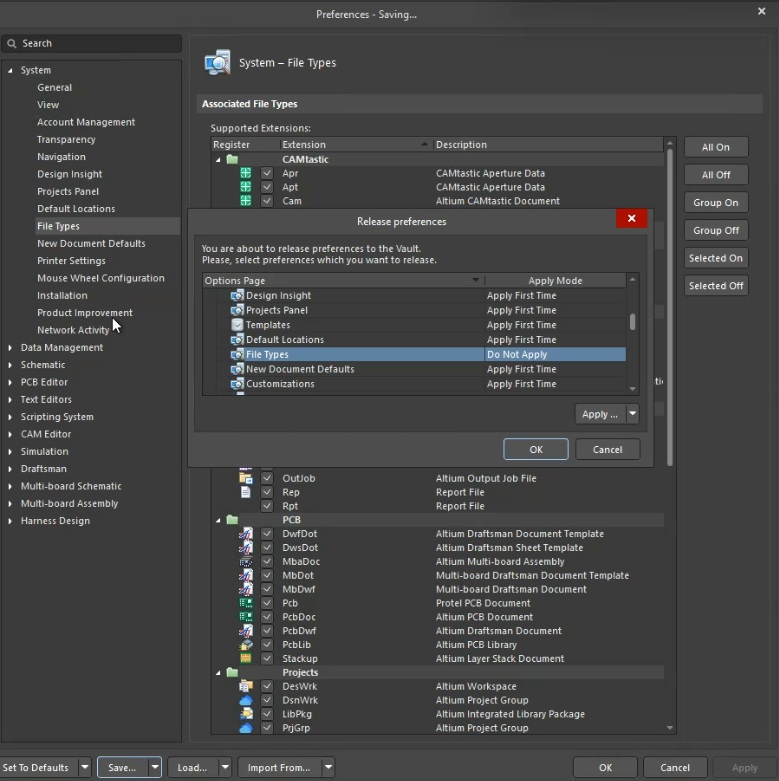This screenshot has width=779, height=781.
Task: Toggle the Apt extension checkbox
Action: tap(267, 187)
